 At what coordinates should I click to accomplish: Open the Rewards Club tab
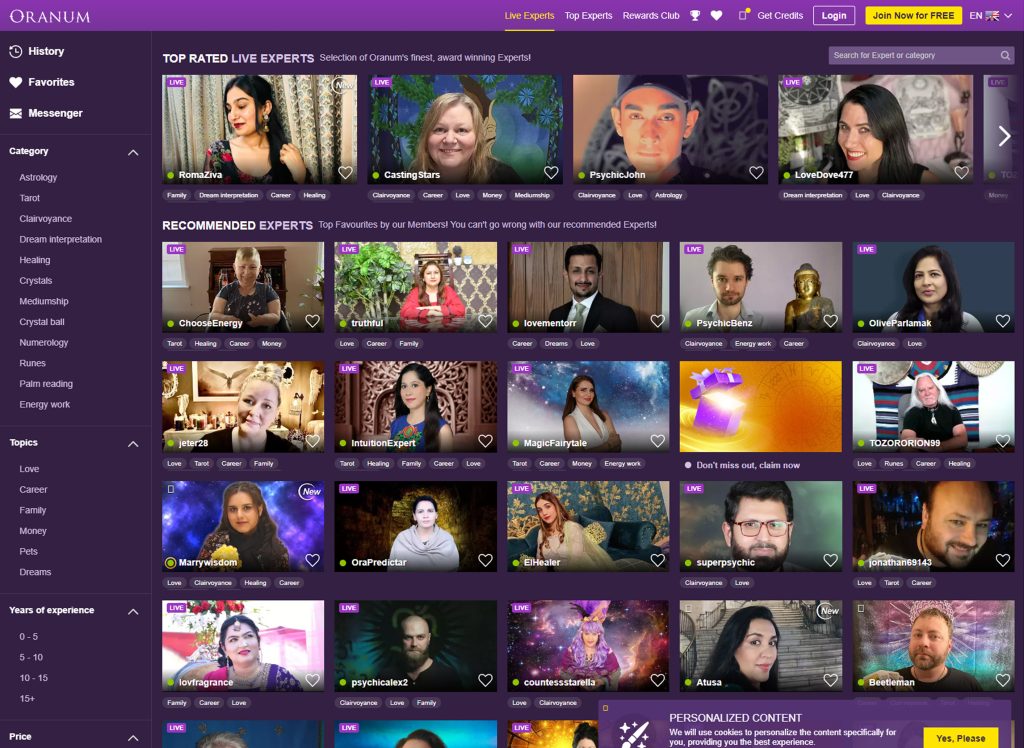pos(651,16)
